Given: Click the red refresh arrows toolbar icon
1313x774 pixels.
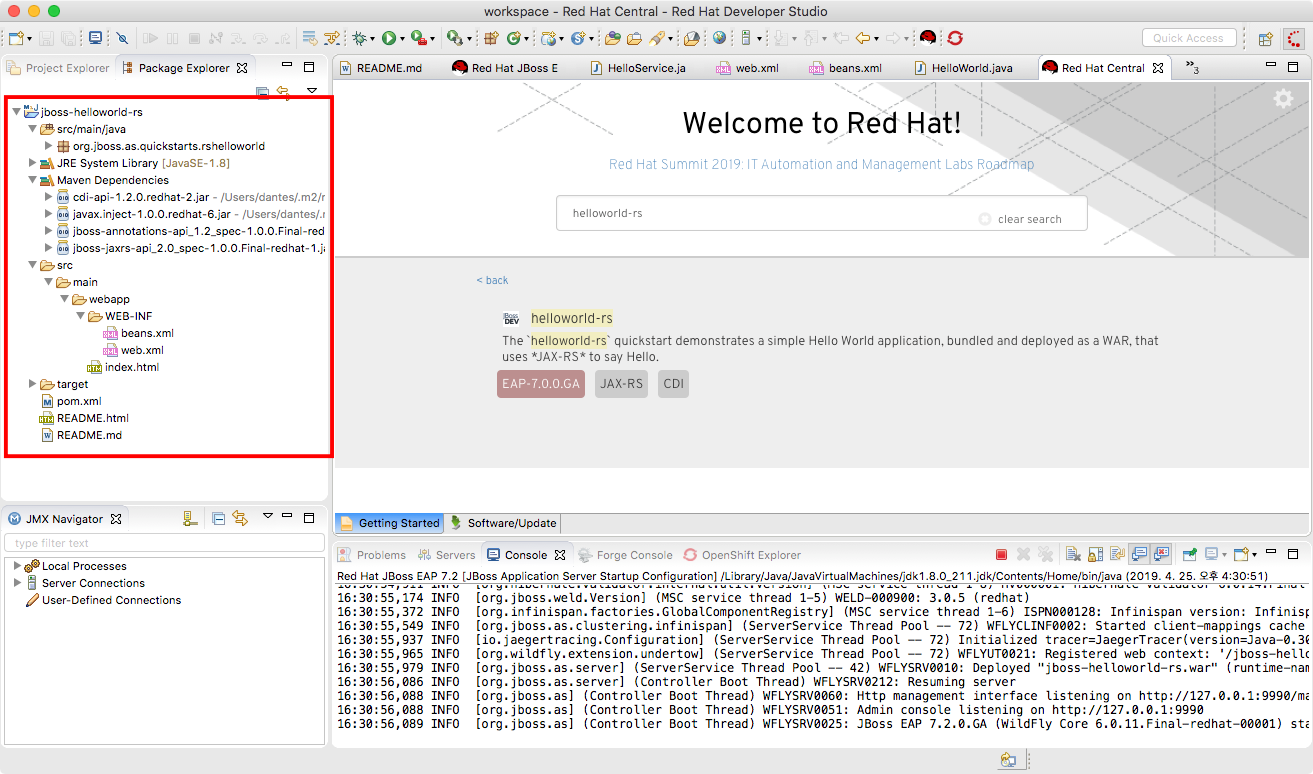Looking at the screenshot, I should [955, 38].
